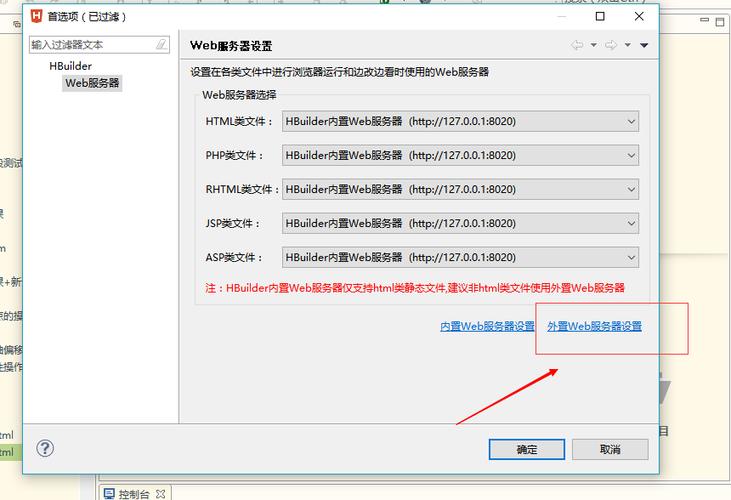Click the PHP类文件 label
This screenshot has width=731, height=500.
coord(234,156)
